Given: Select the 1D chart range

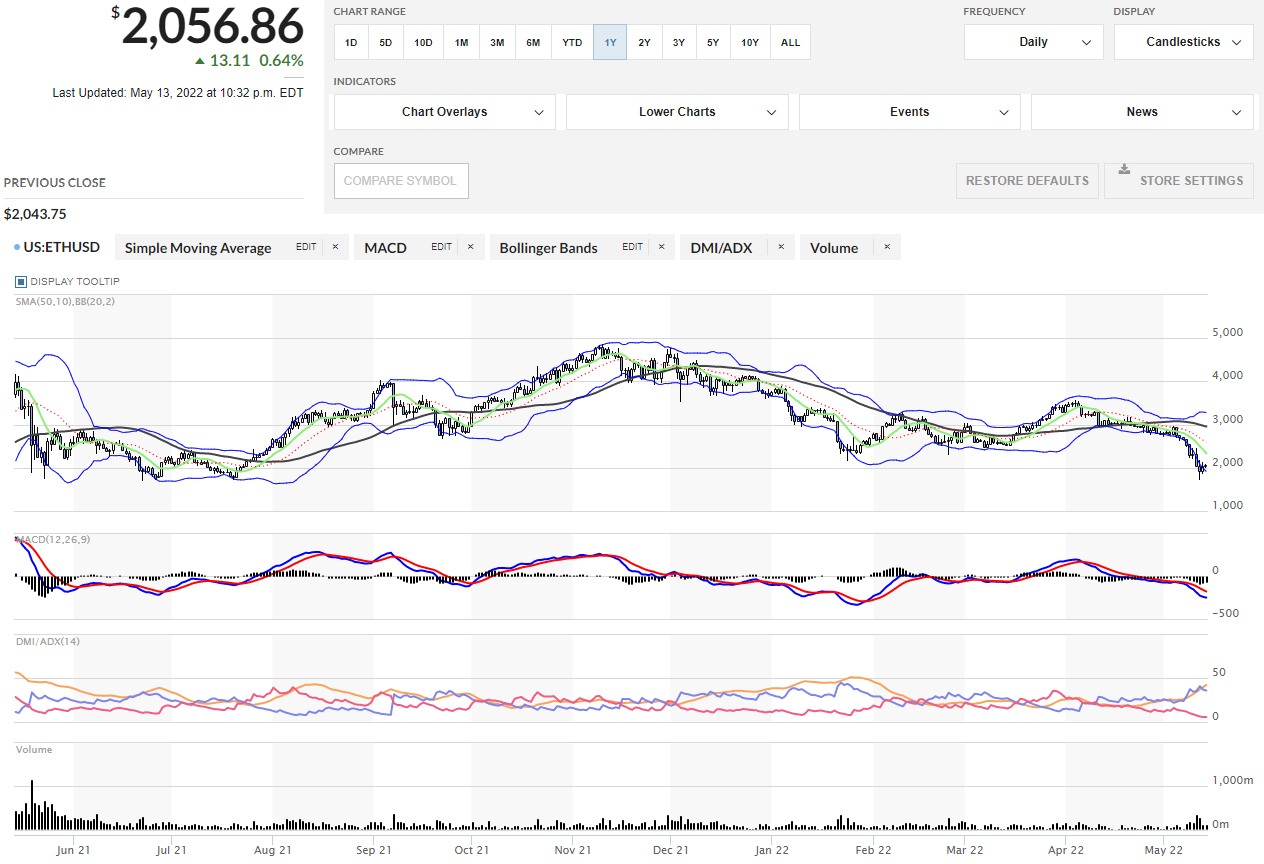Looking at the screenshot, I should [x=351, y=42].
